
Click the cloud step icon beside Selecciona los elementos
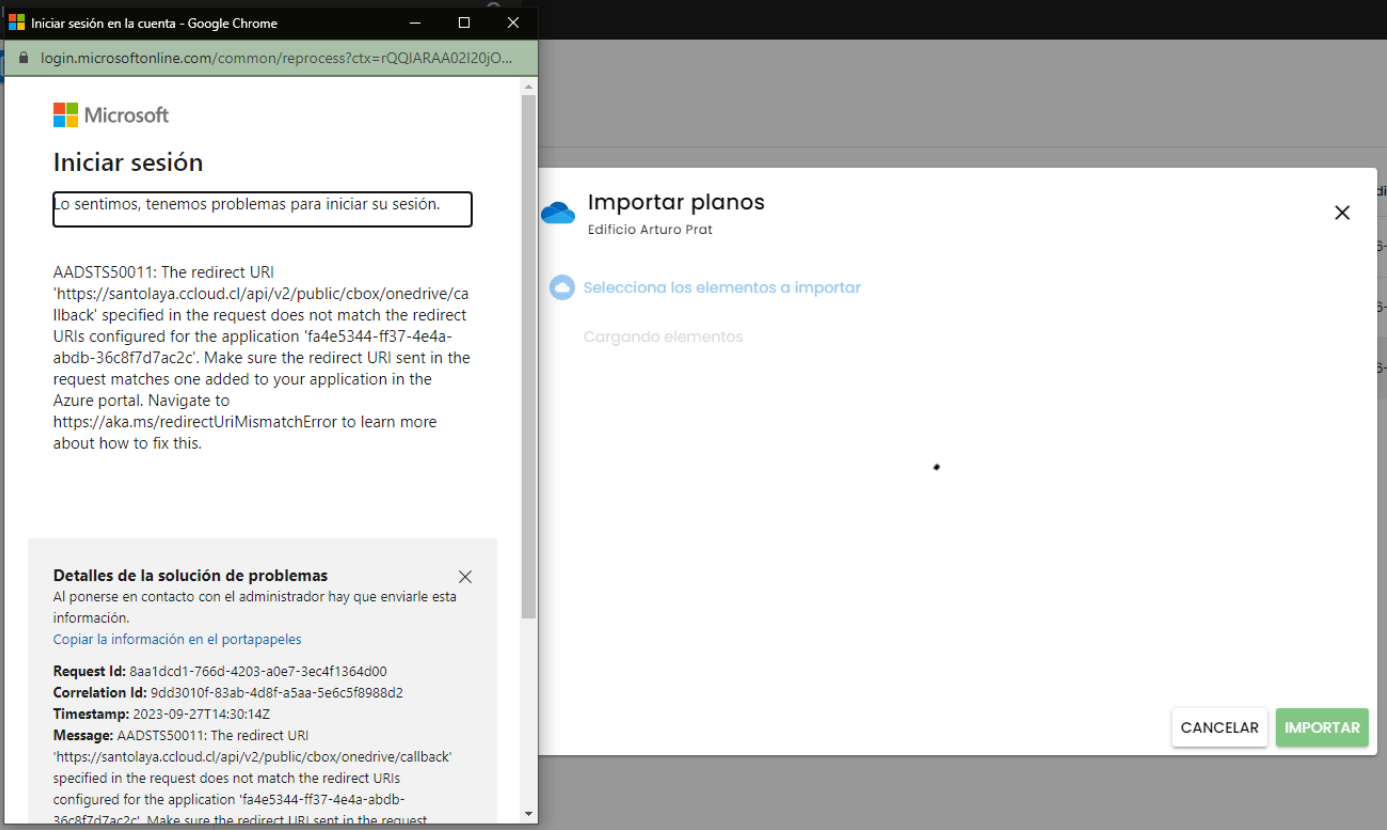click(x=562, y=288)
